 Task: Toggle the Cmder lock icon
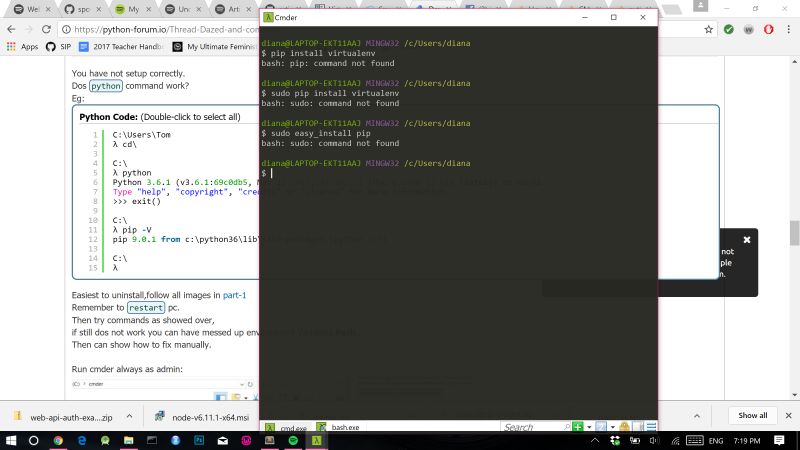(624, 427)
